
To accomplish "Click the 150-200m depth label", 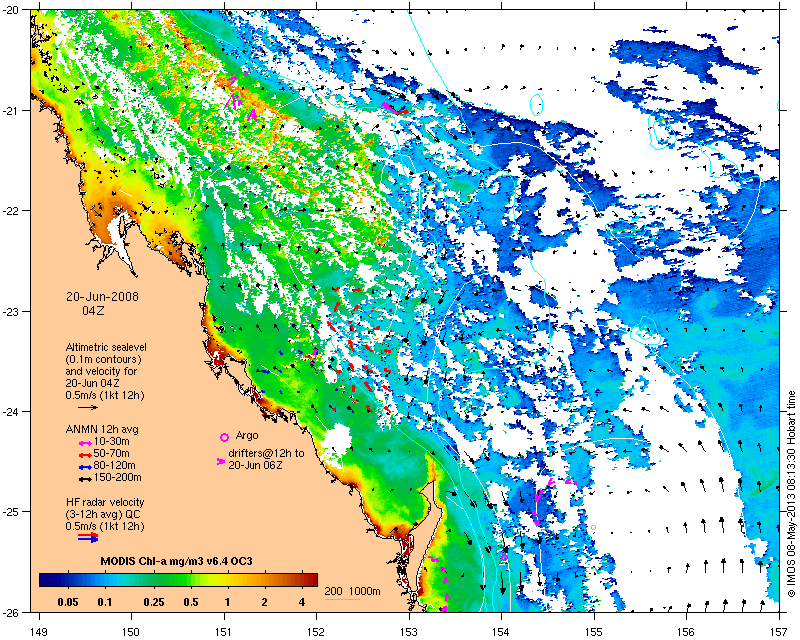I will (117, 478).
